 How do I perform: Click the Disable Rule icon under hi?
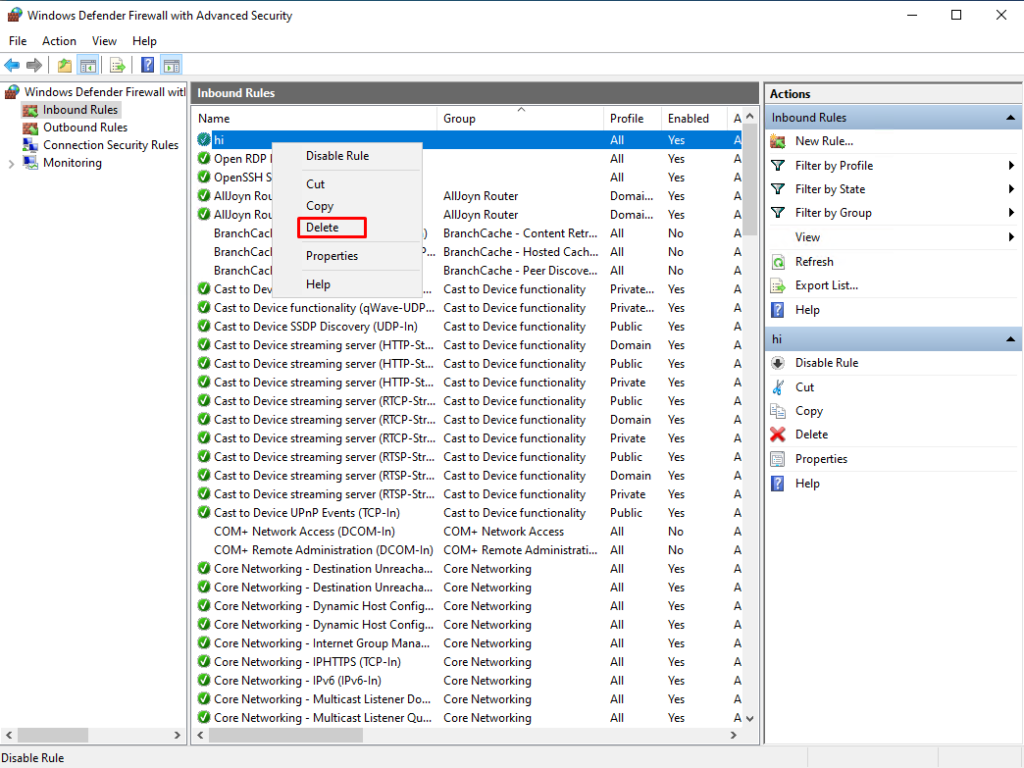click(x=778, y=363)
